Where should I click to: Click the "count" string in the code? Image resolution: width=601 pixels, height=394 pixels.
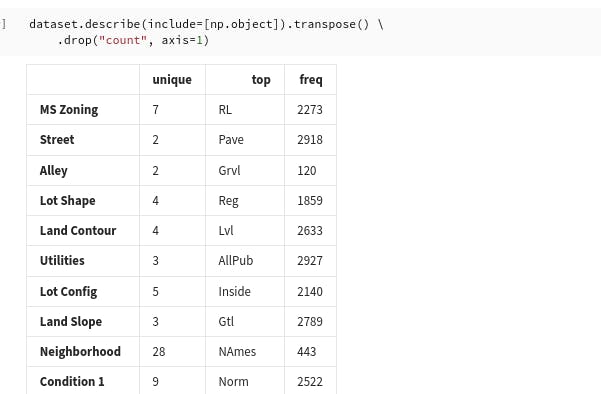pos(123,40)
